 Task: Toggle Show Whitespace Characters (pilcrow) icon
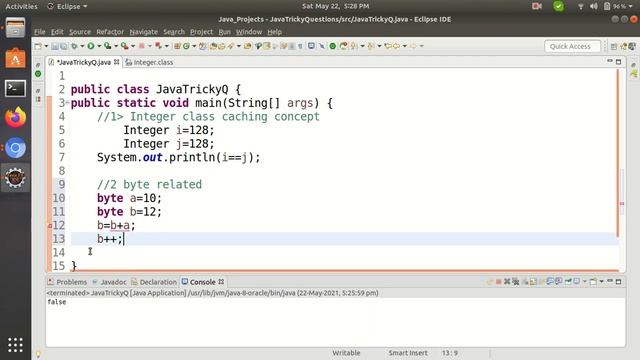coord(300,46)
